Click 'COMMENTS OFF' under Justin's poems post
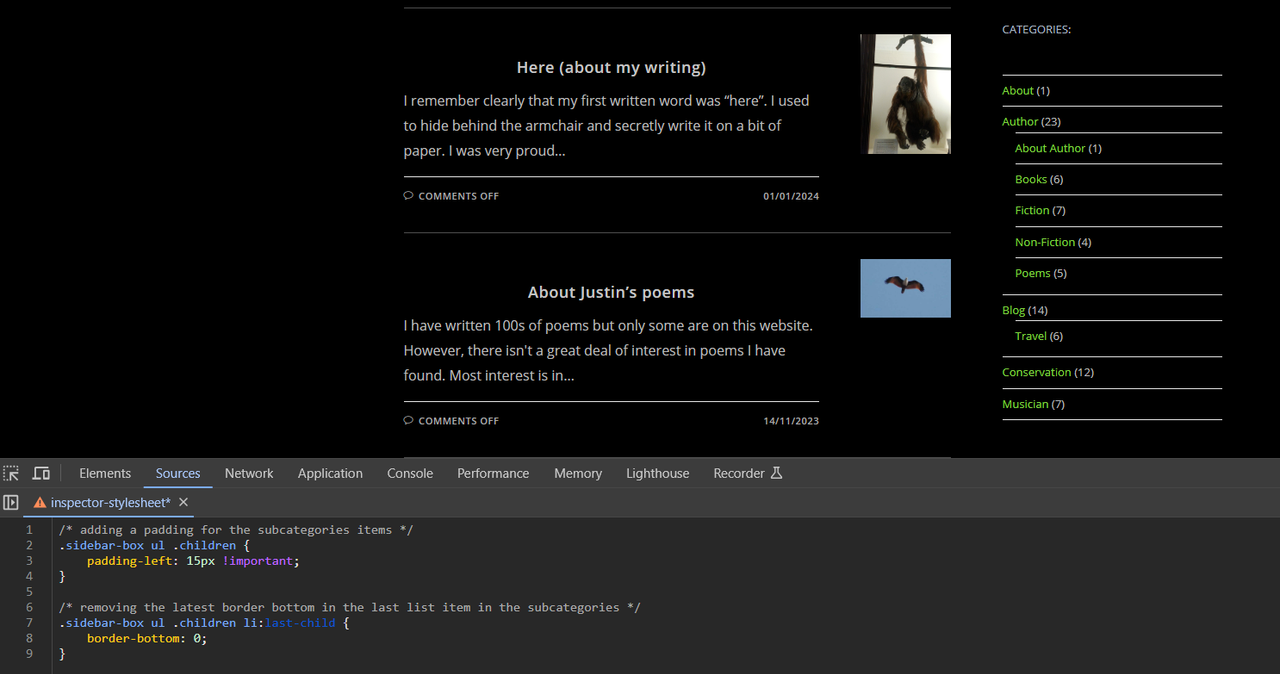 click(x=458, y=421)
